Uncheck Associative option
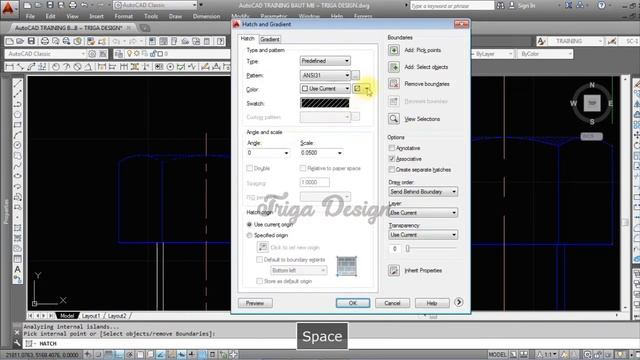640x360 pixels. pyautogui.click(x=392, y=159)
